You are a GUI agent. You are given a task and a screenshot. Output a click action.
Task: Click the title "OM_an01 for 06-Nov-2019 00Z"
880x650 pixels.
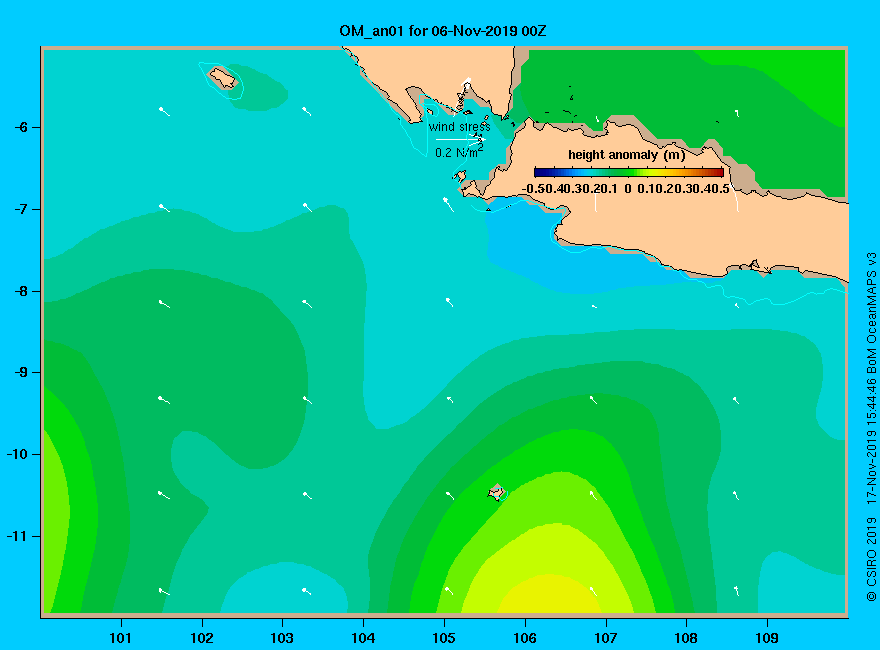[x=442, y=31]
